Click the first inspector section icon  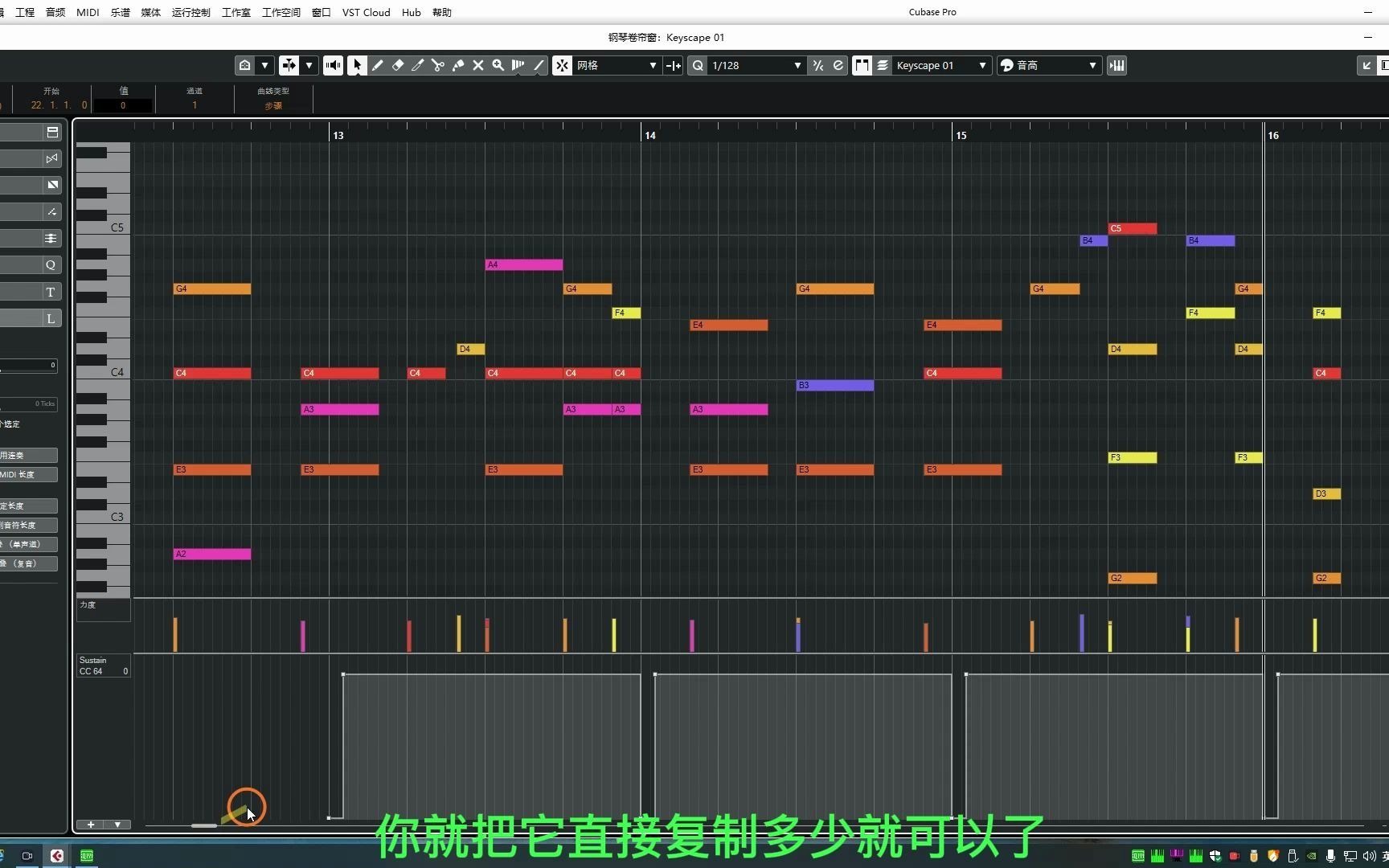tap(52, 132)
